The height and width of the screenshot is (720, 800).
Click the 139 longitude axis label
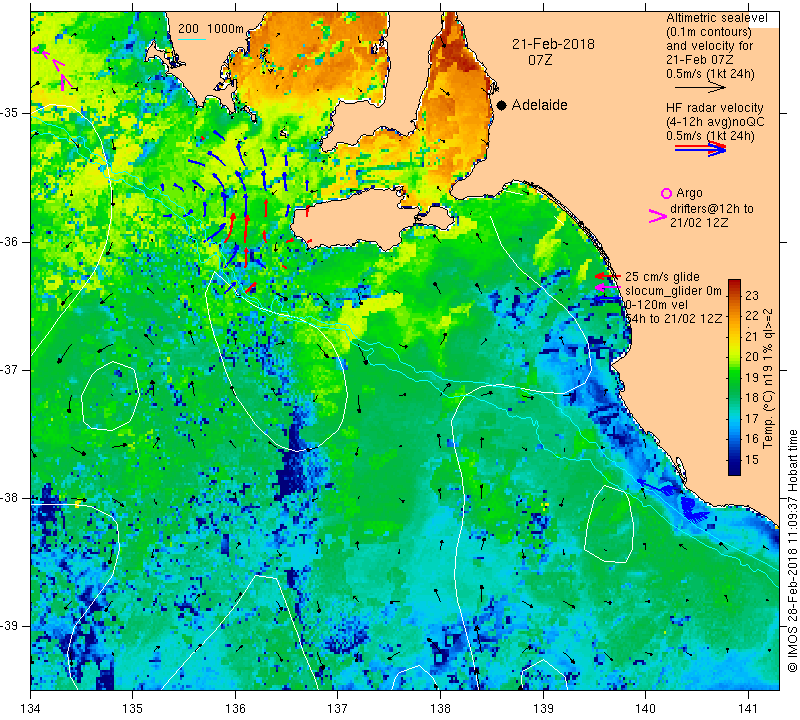tap(543, 708)
